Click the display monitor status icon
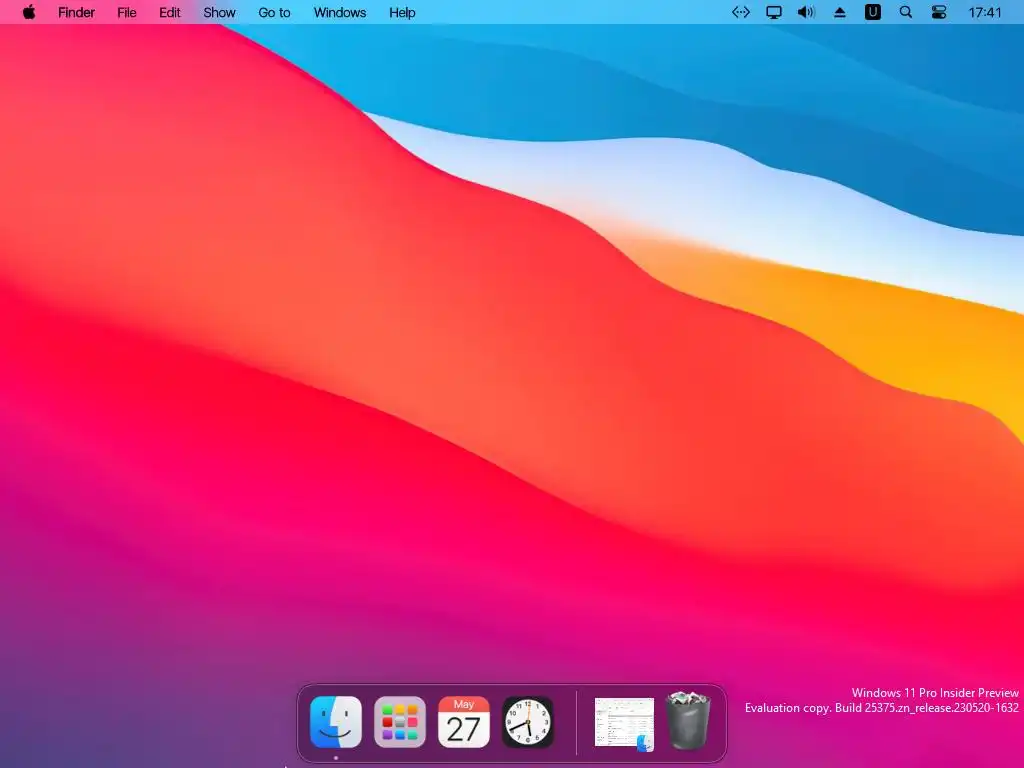Image resolution: width=1024 pixels, height=768 pixels. pyautogui.click(x=774, y=12)
